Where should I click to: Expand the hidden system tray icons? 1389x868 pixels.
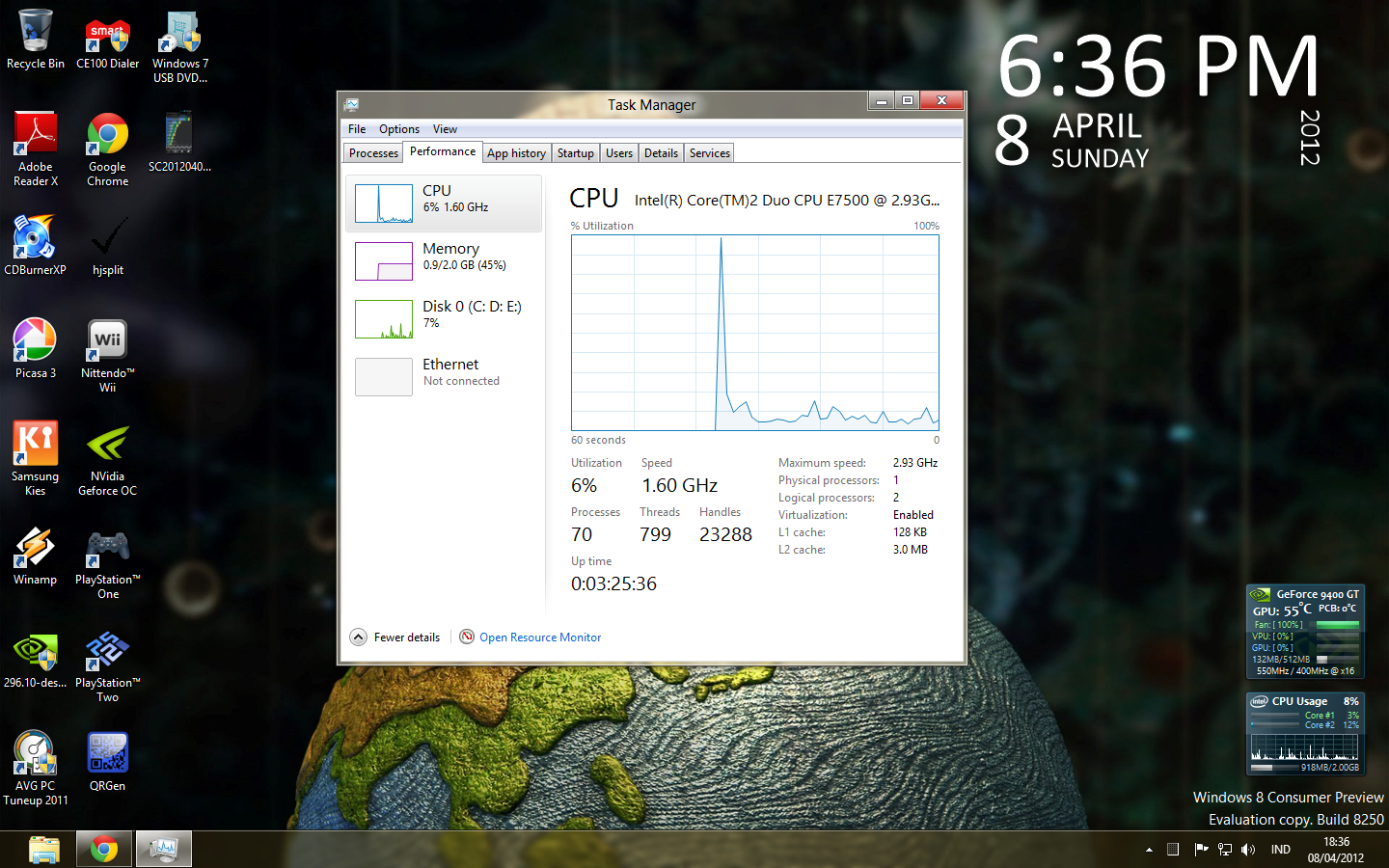[1148, 850]
